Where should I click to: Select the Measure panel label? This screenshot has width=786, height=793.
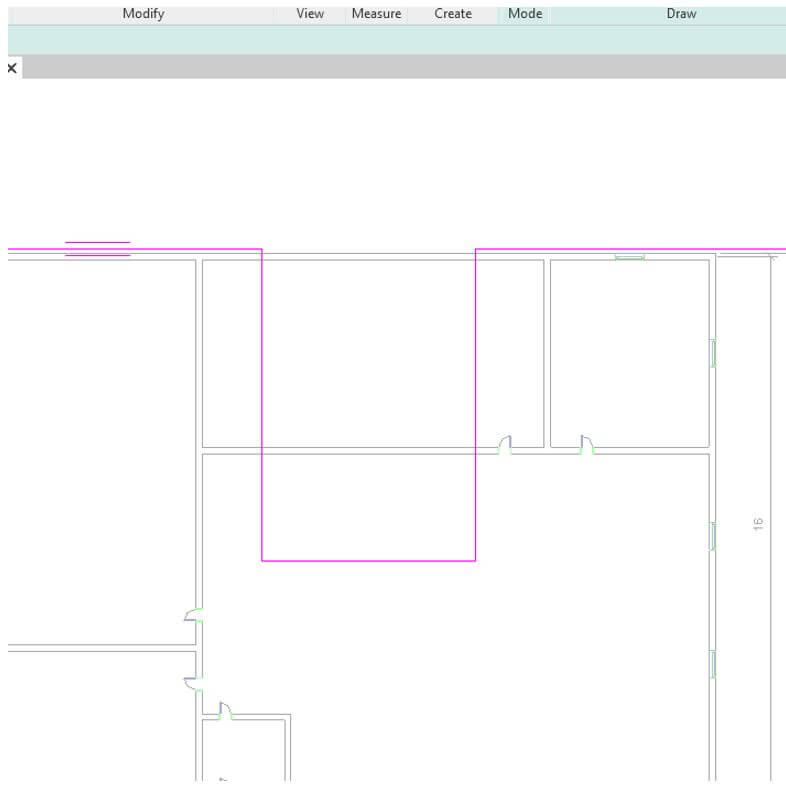pyautogui.click(x=376, y=14)
